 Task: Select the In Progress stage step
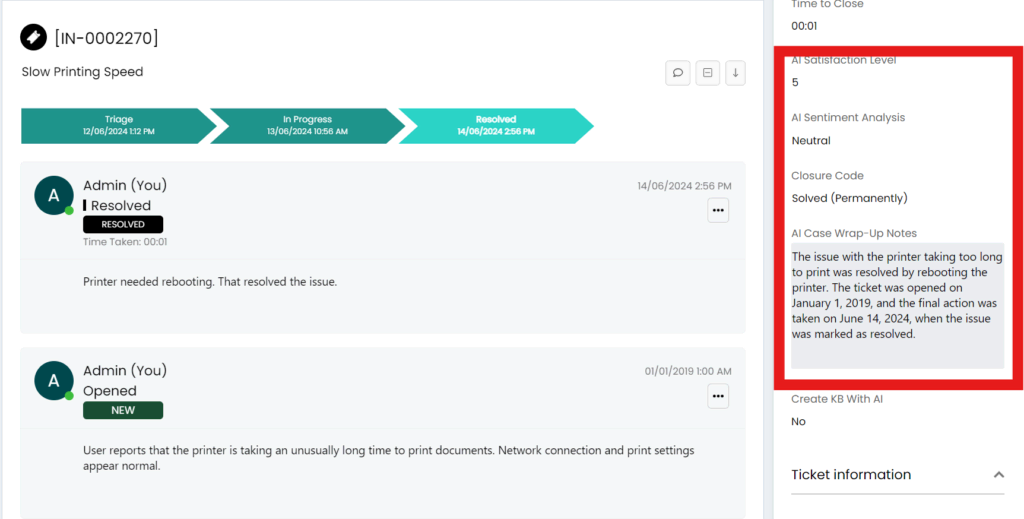coord(305,126)
